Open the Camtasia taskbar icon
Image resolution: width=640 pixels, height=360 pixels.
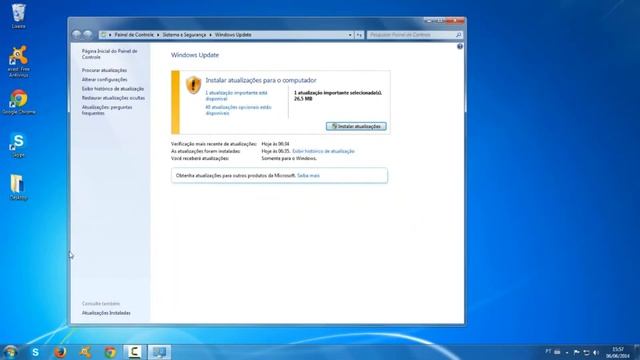pos(135,352)
